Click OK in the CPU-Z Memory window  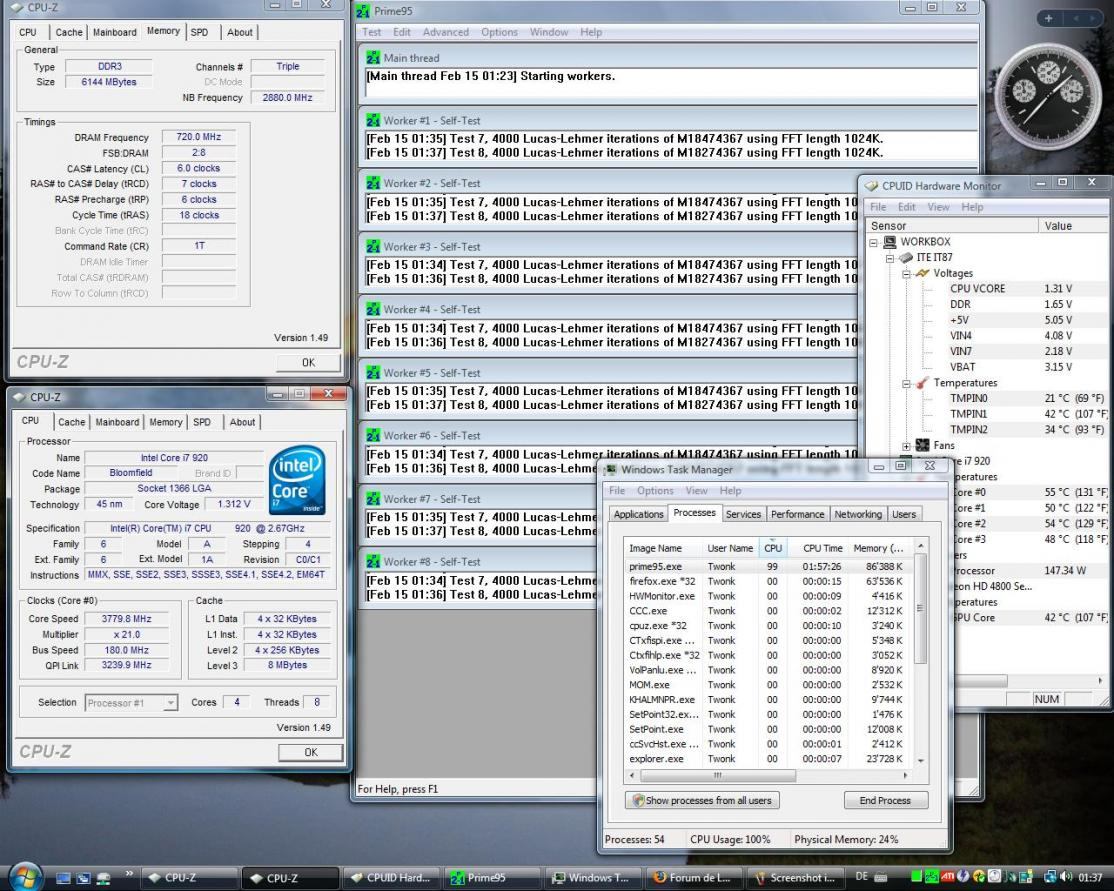[308, 362]
